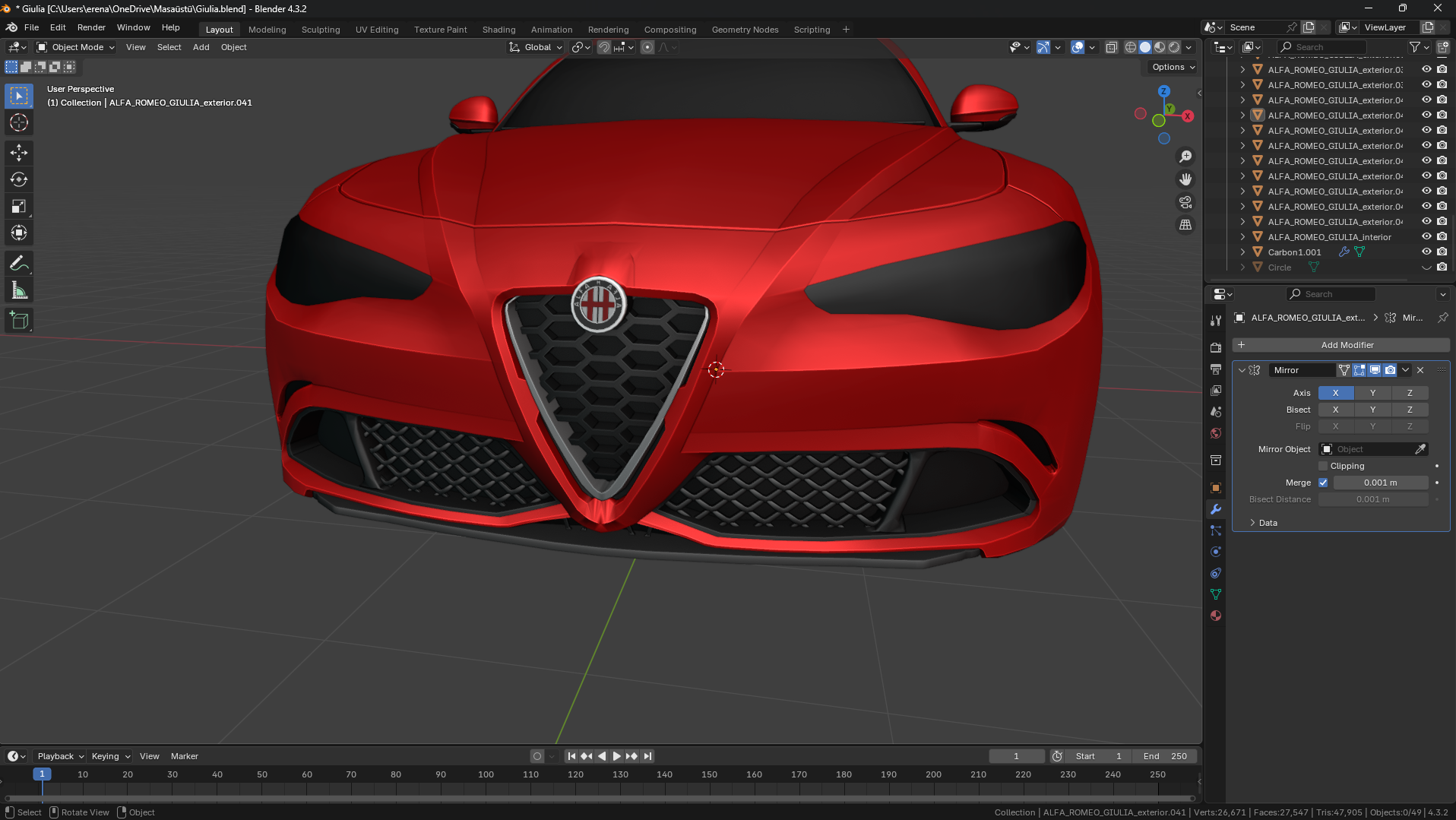Open the Playback dropdown in timeline
The image size is (1456, 820).
60,756
